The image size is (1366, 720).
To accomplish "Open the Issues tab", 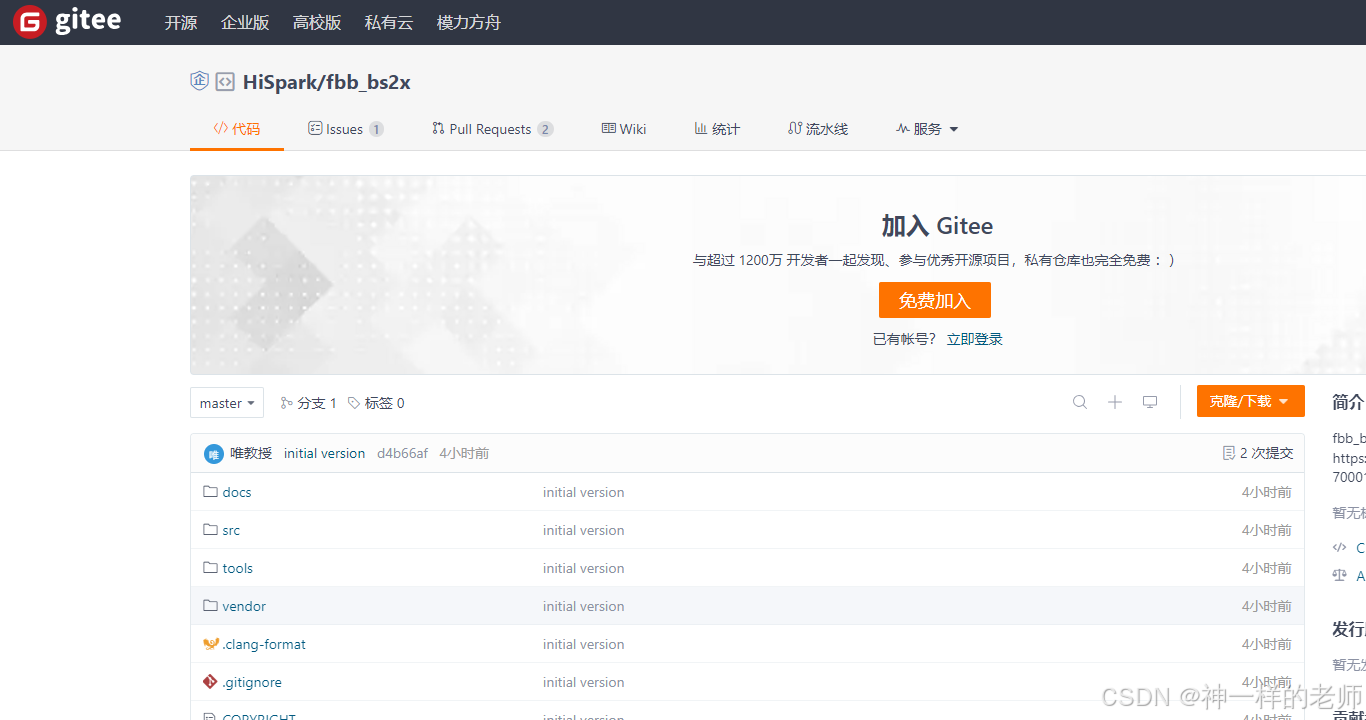I will pos(346,129).
